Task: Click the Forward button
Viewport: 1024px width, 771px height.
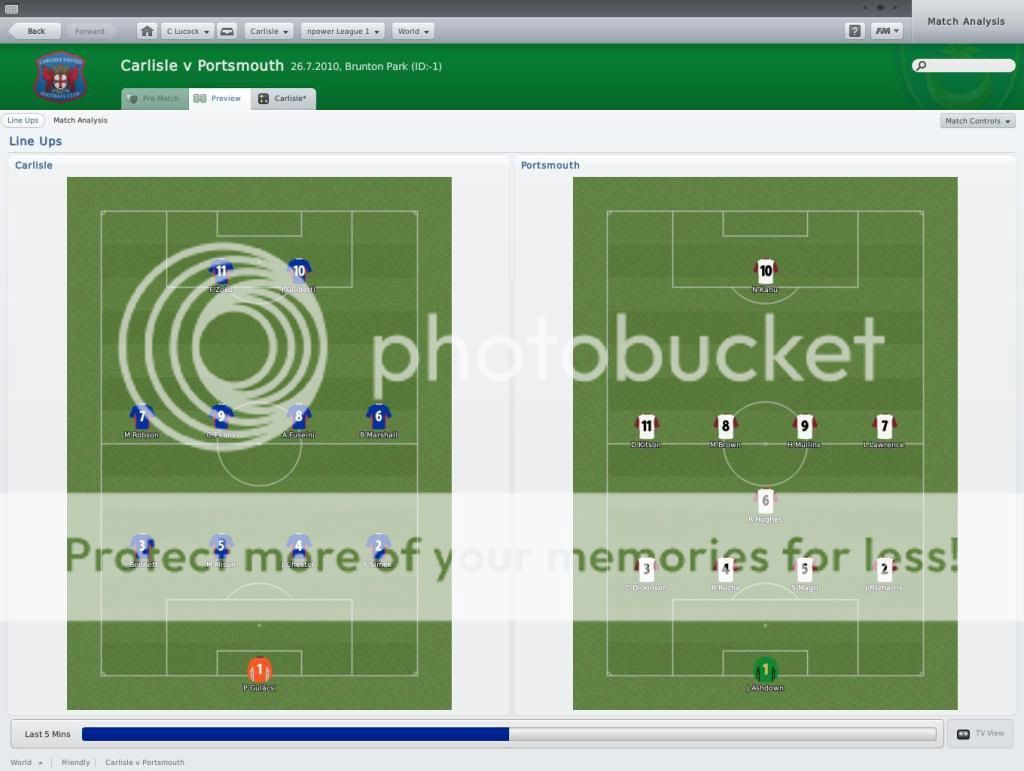Action: point(89,31)
